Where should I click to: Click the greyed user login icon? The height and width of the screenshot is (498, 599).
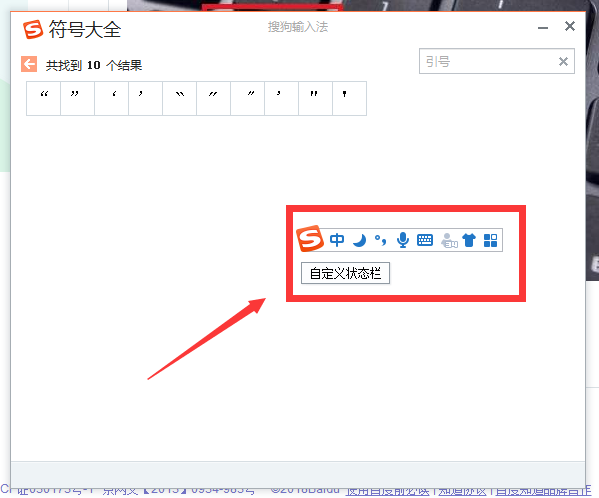[x=449, y=241]
